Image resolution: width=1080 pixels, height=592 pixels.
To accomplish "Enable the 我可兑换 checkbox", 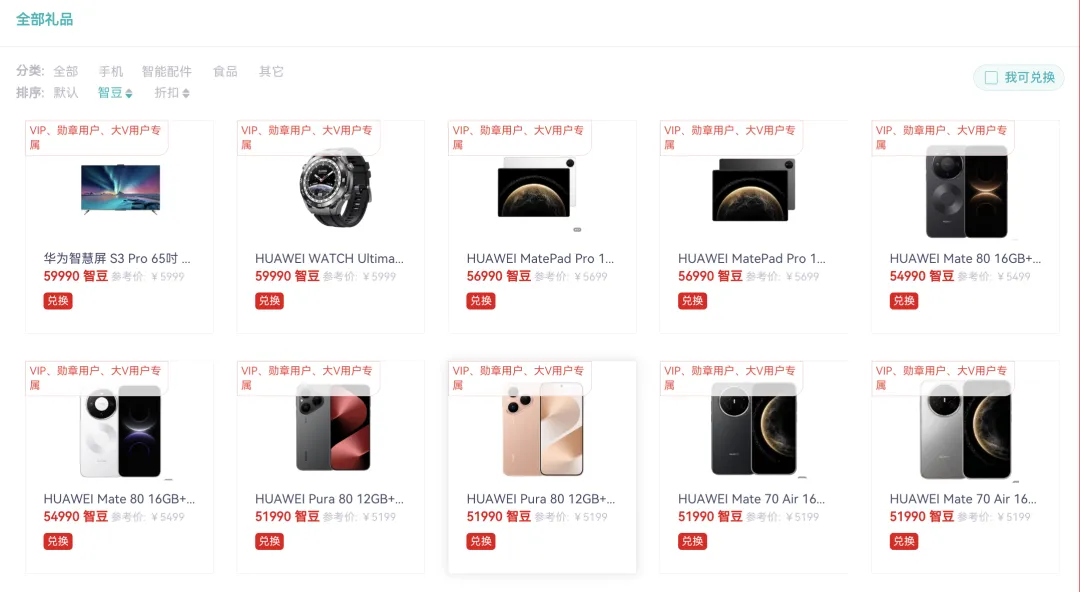I will point(991,77).
